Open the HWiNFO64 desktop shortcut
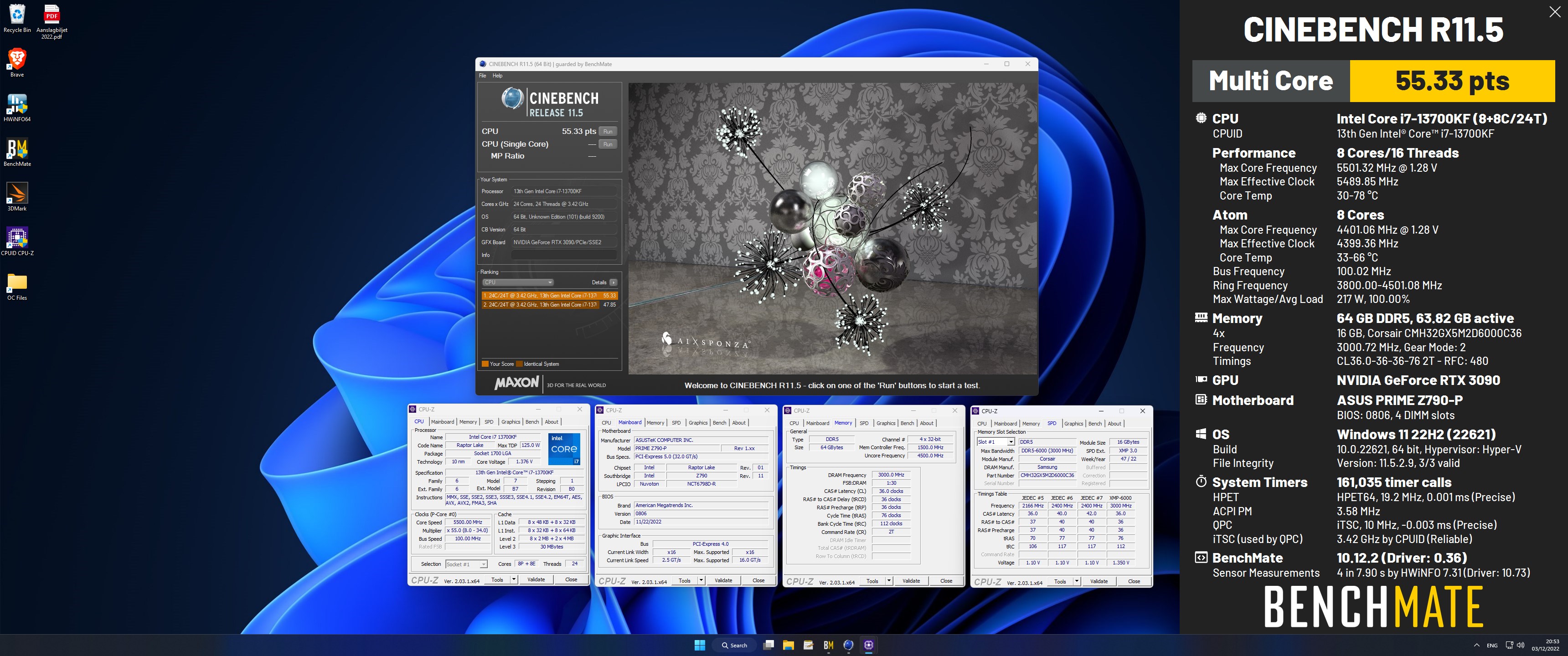The height and width of the screenshot is (656, 1568). click(17, 107)
